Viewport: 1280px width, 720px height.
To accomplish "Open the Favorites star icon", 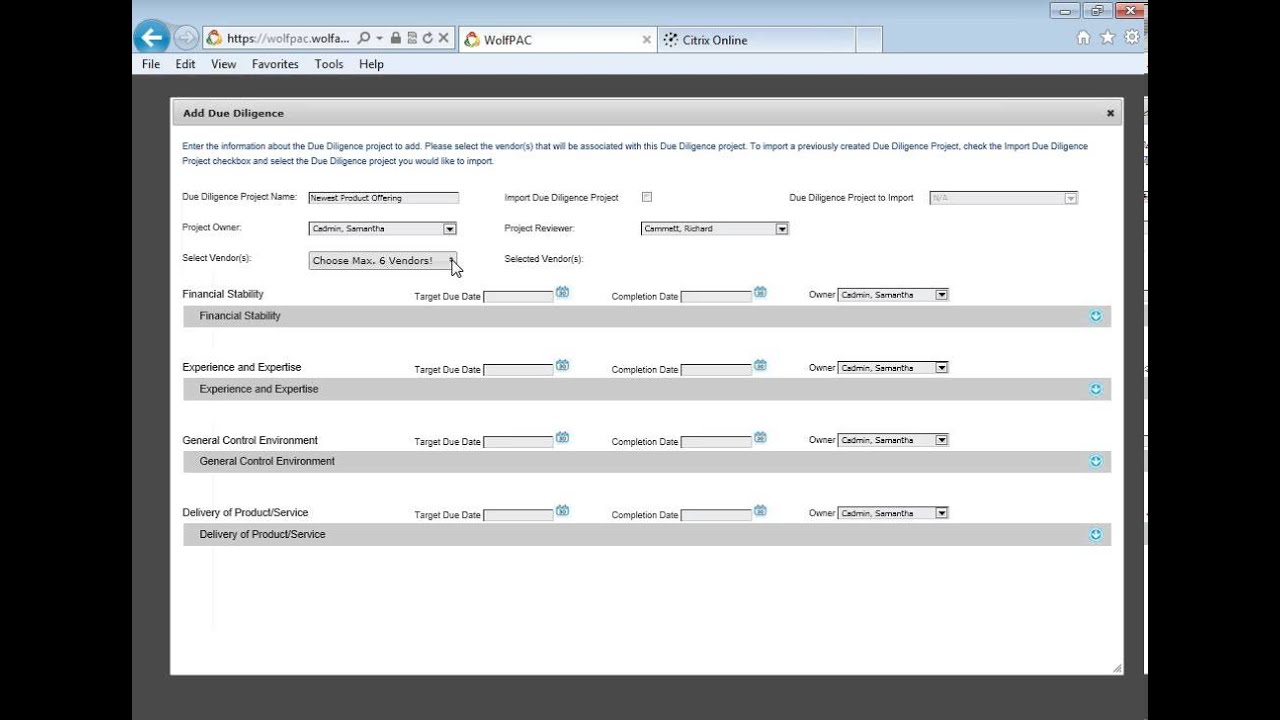I will point(1107,38).
